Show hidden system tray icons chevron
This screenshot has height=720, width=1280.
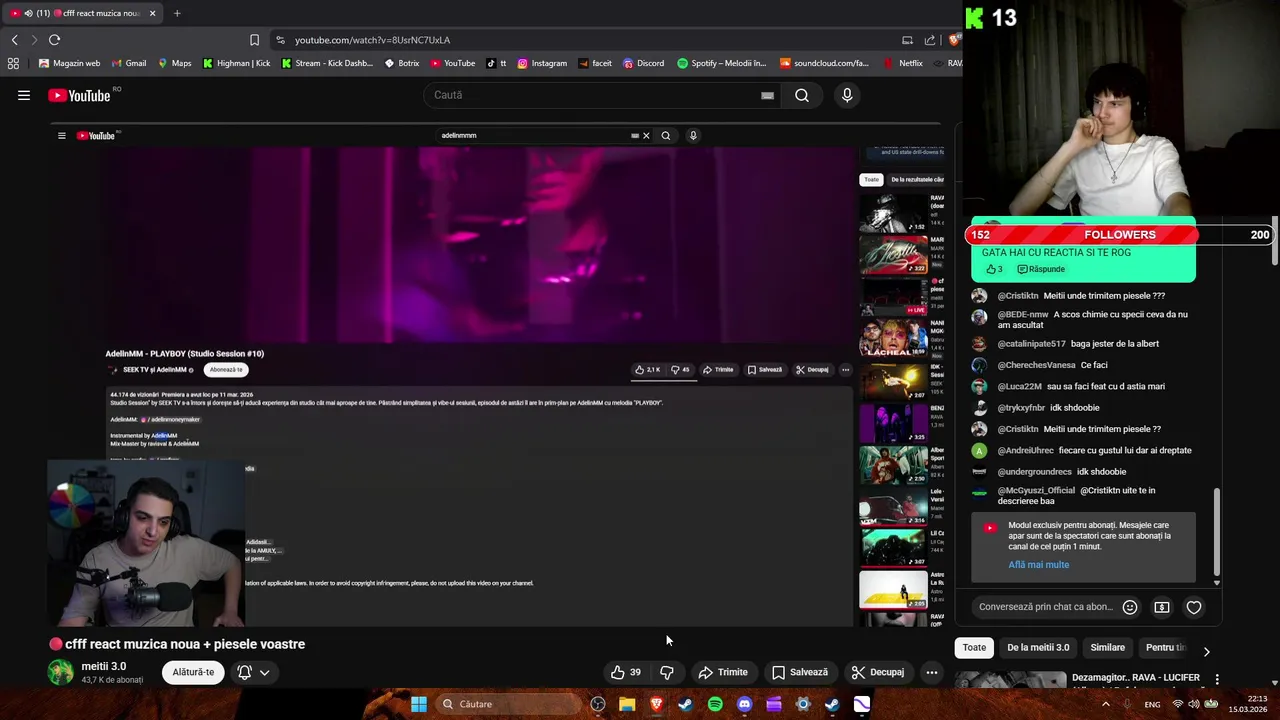click(1106, 704)
